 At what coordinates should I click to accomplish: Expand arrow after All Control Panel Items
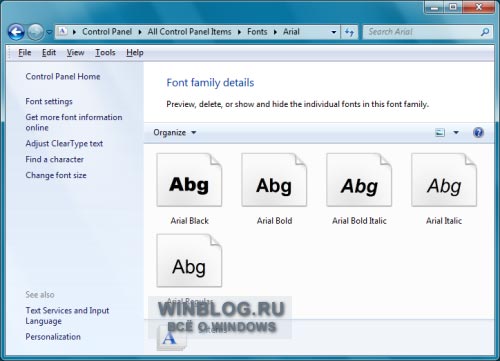(x=239, y=32)
